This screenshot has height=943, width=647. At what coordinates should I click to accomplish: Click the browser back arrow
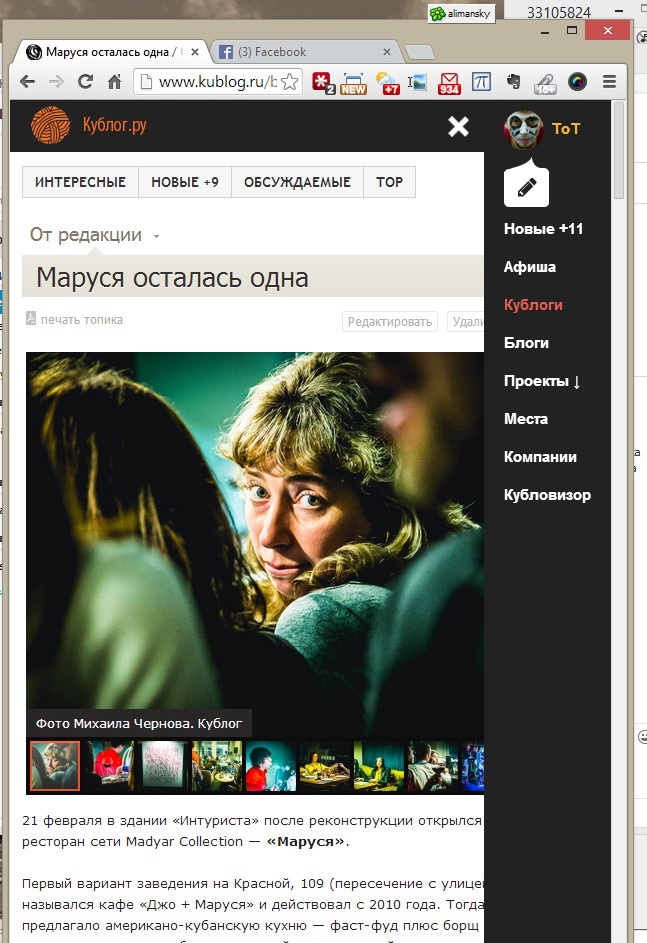point(27,82)
